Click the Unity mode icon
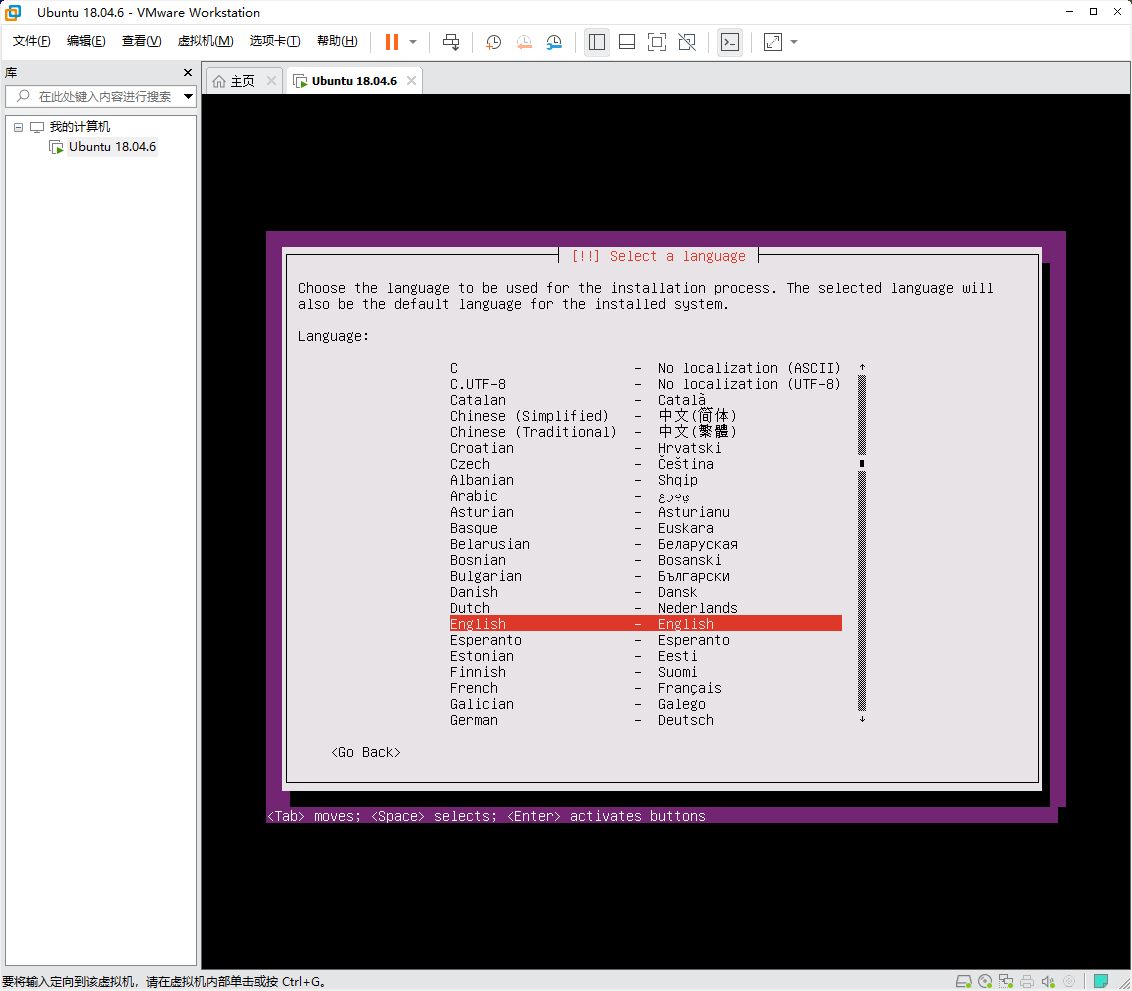This screenshot has width=1132, height=991. [x=687, y=42]
